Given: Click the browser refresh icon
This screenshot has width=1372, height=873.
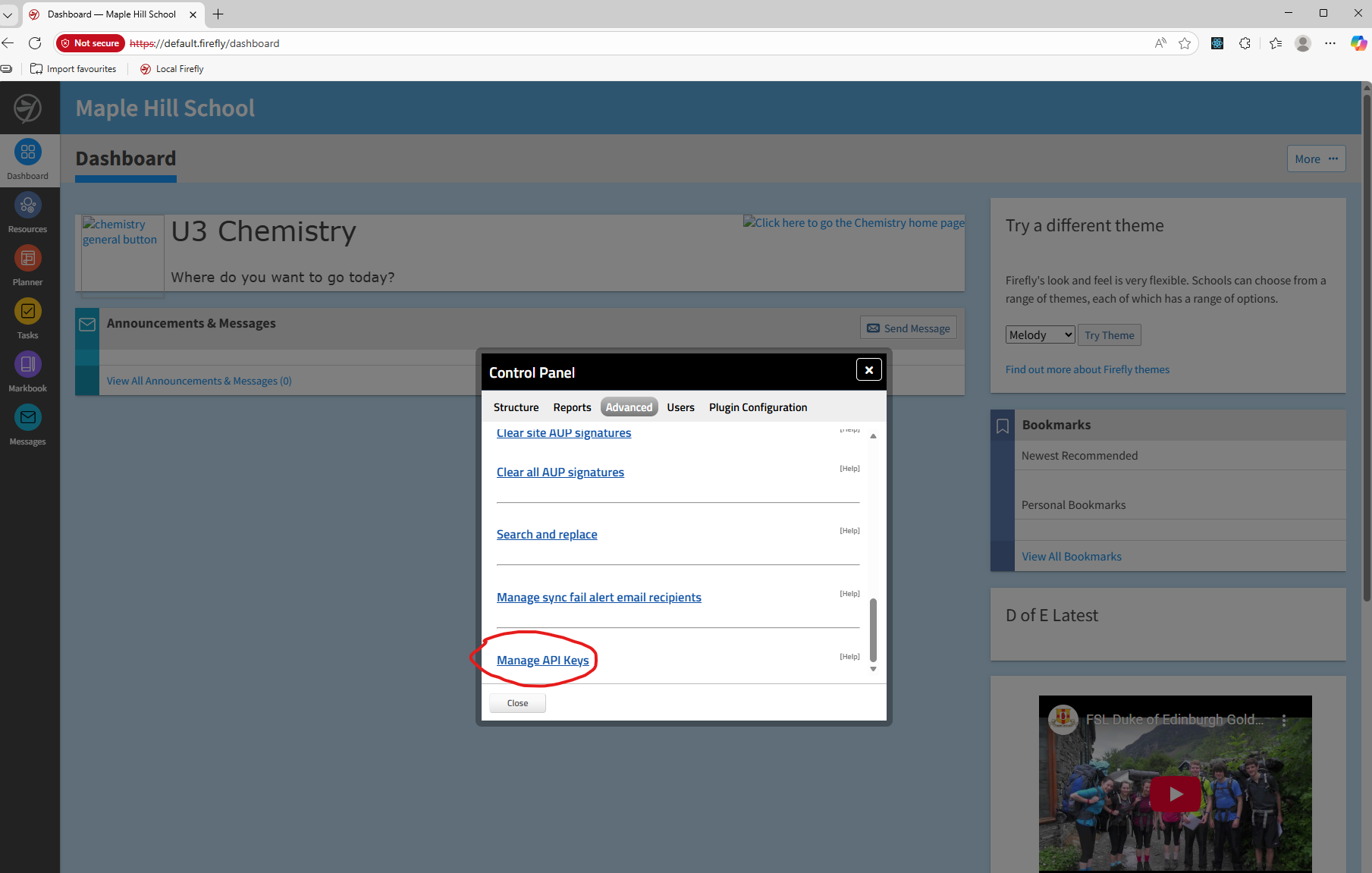Looking at the screenshot, I should point(35,43).
